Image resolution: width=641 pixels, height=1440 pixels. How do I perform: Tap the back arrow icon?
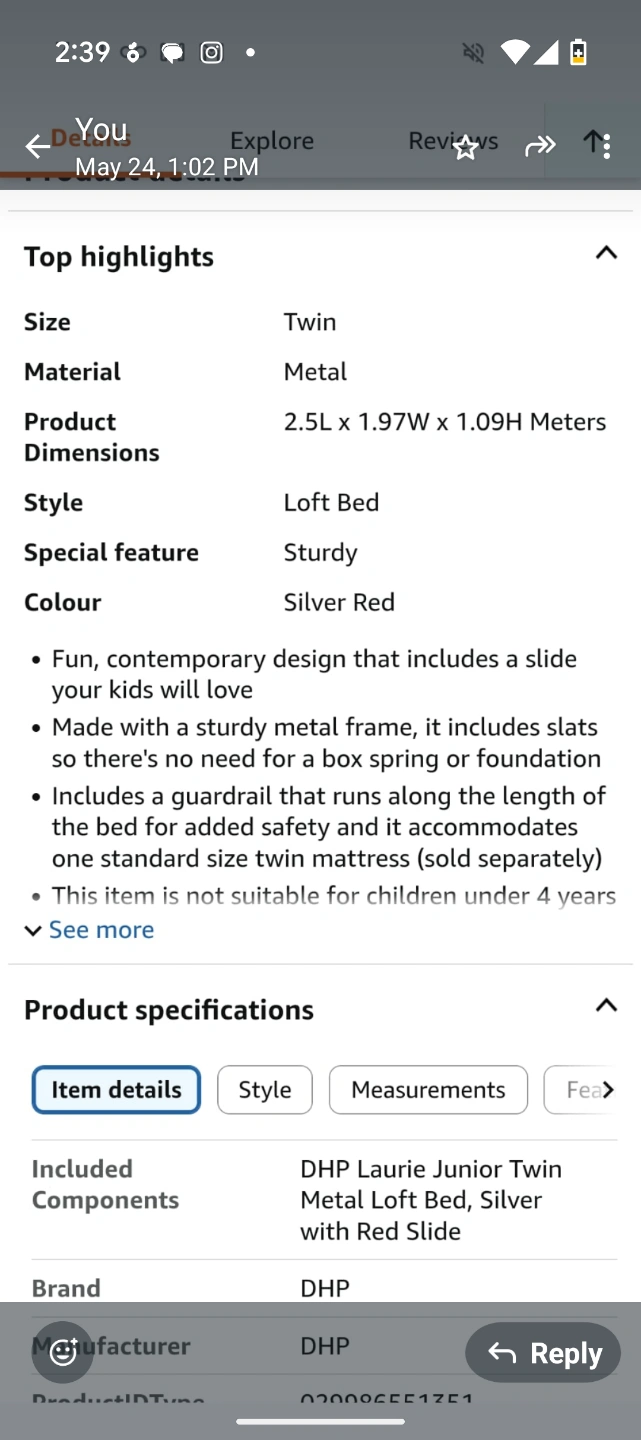tap(37, 147)
